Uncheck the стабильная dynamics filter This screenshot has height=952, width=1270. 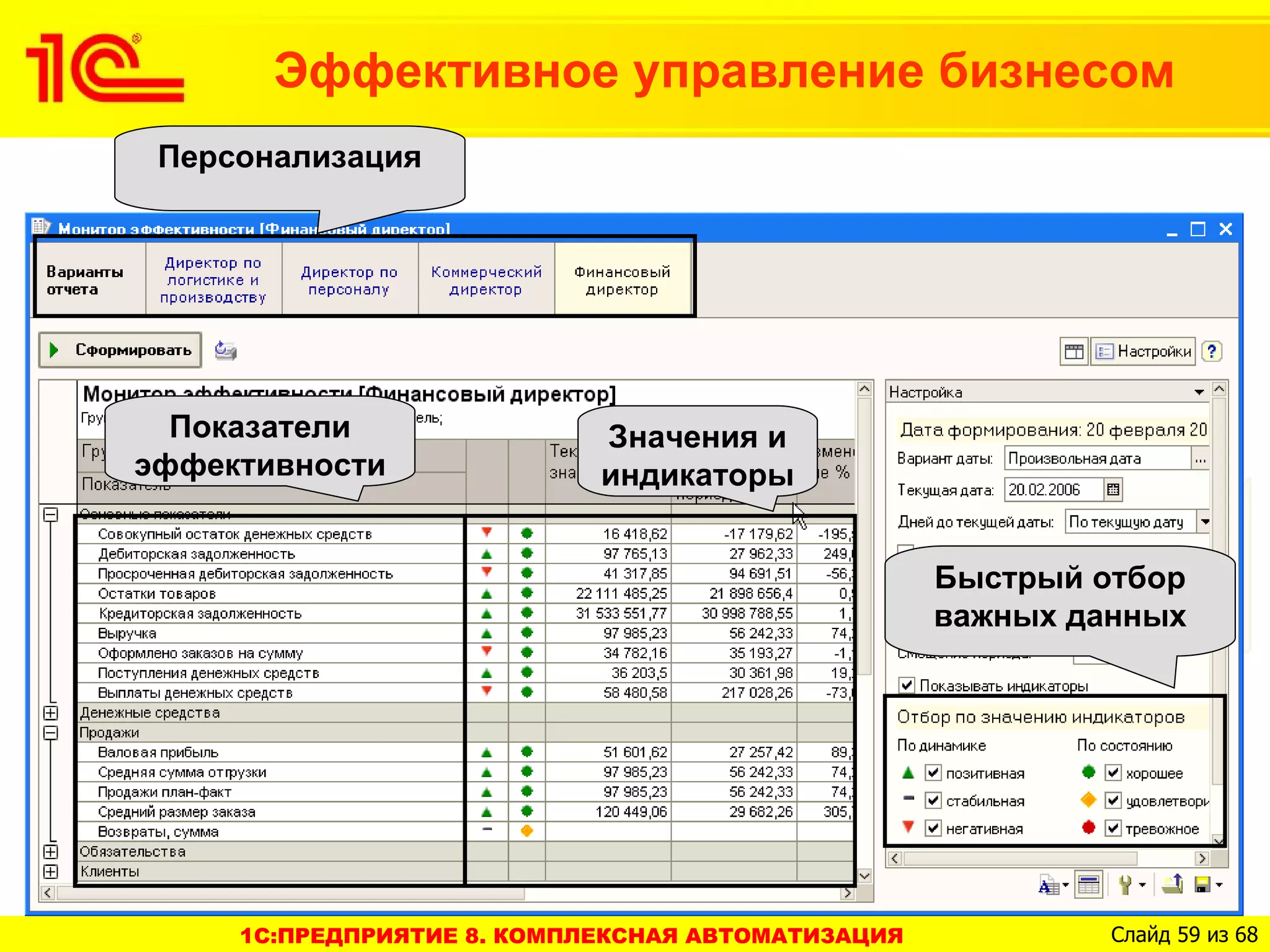click(933, 801)
